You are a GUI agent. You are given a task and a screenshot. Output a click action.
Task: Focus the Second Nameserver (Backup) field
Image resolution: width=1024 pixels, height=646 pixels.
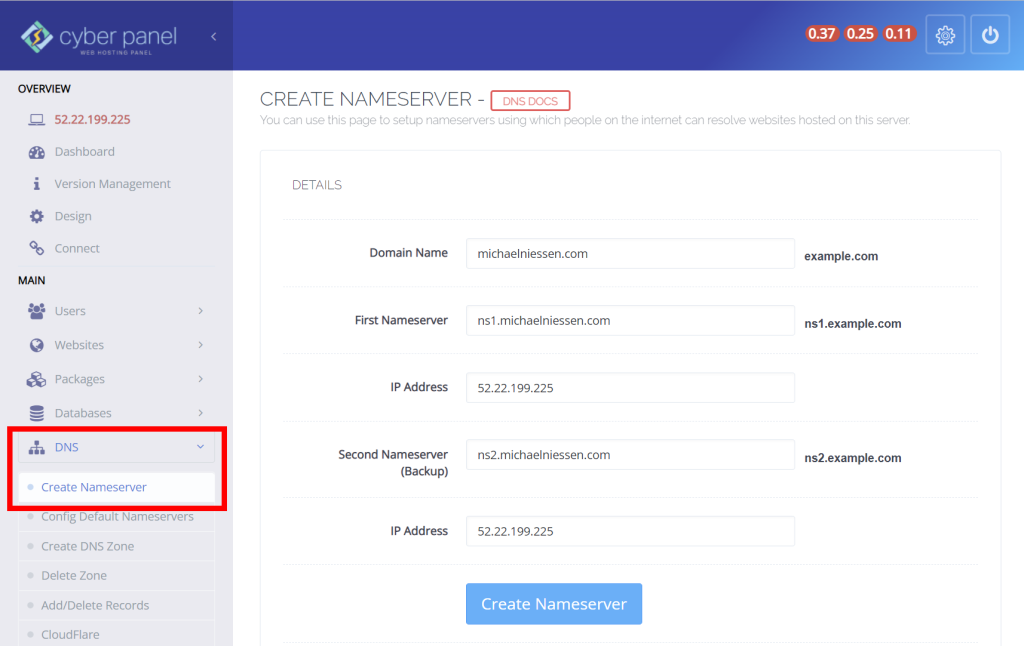630,455
